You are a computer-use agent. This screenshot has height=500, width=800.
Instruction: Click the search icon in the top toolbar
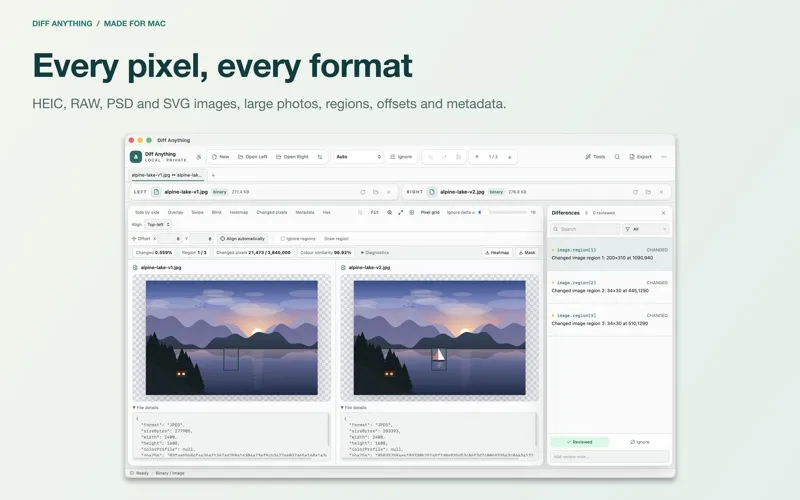617,157
